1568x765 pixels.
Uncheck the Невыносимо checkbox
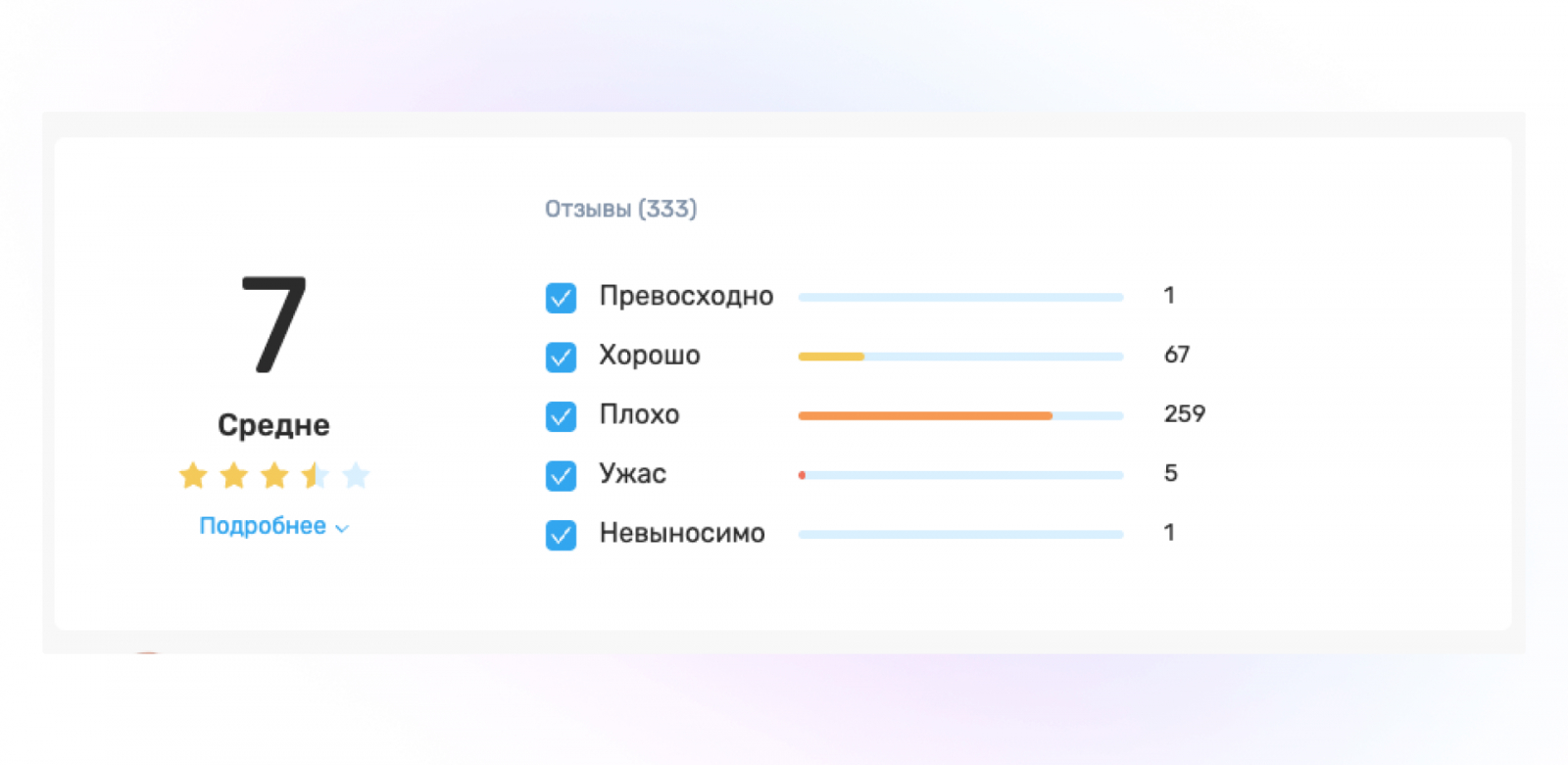point(561,535)
